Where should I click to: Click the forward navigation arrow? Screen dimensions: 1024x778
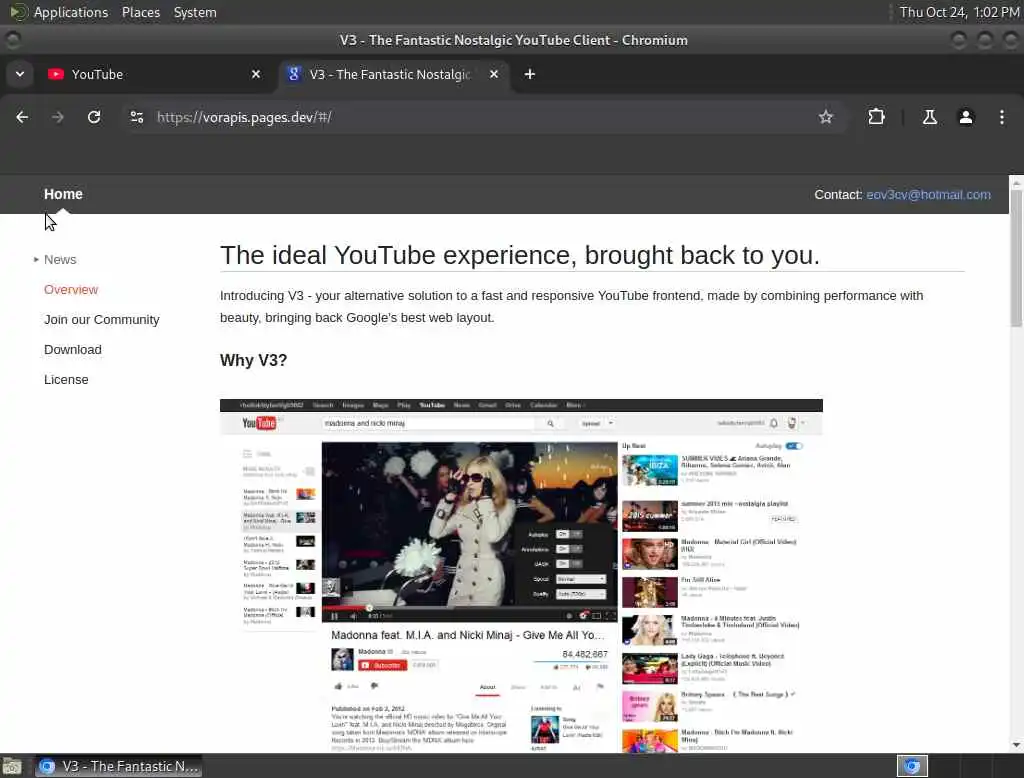[x=57, y=117]
